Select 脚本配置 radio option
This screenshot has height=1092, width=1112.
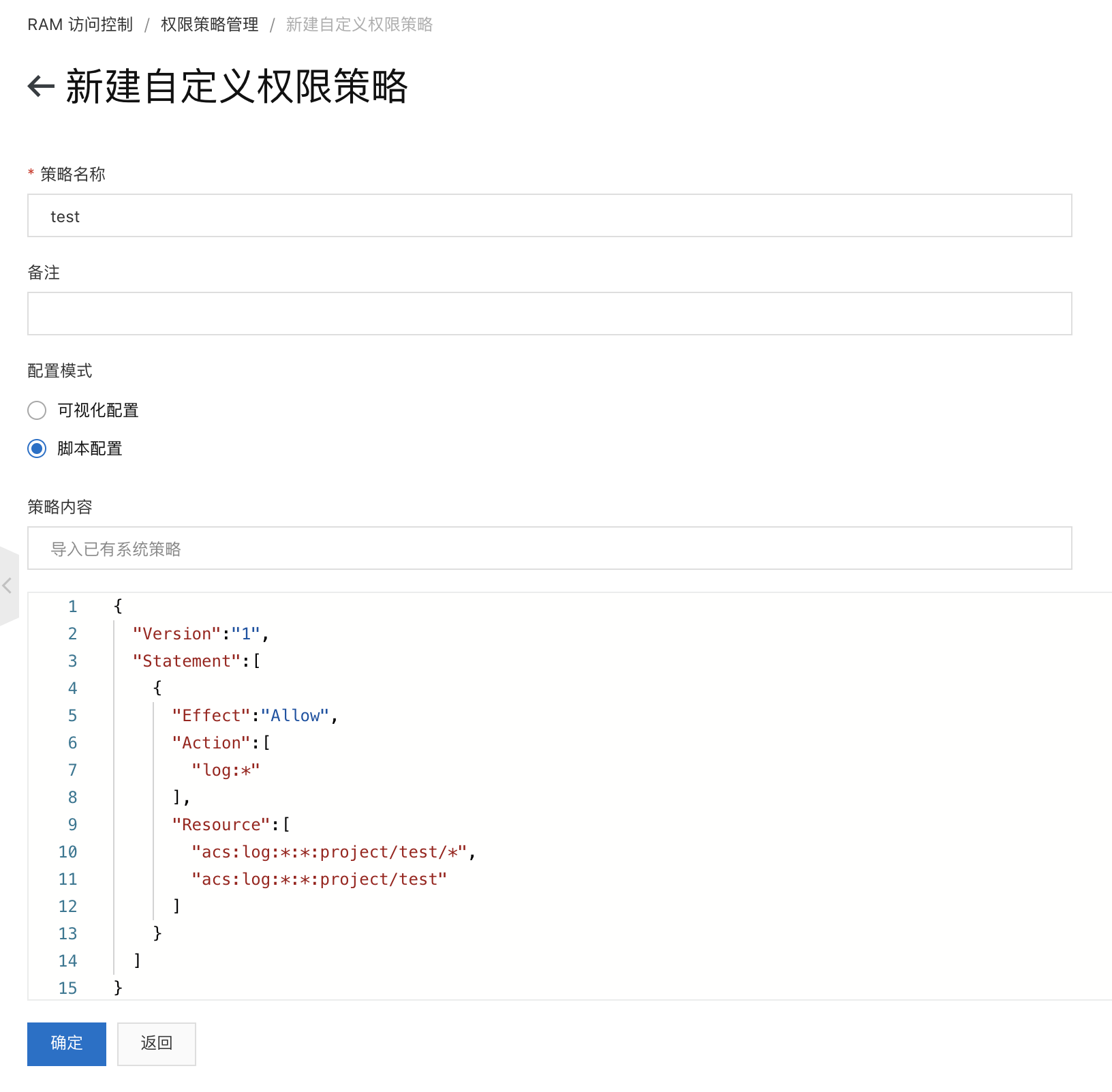(x=37, y=449)
